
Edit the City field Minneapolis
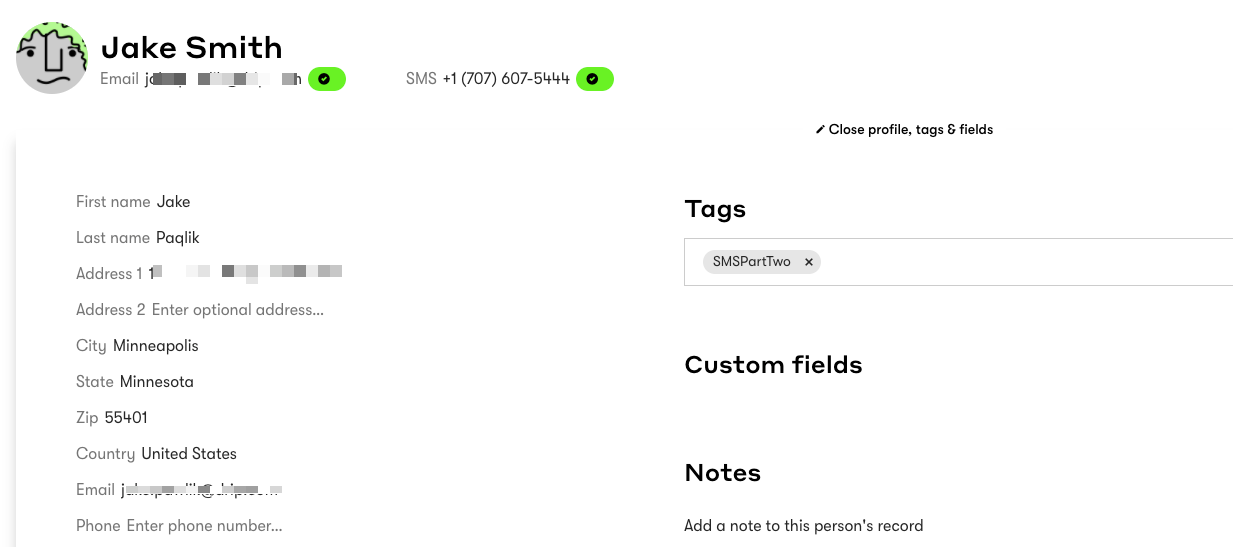pyautogui.click(x=156, y=346)
